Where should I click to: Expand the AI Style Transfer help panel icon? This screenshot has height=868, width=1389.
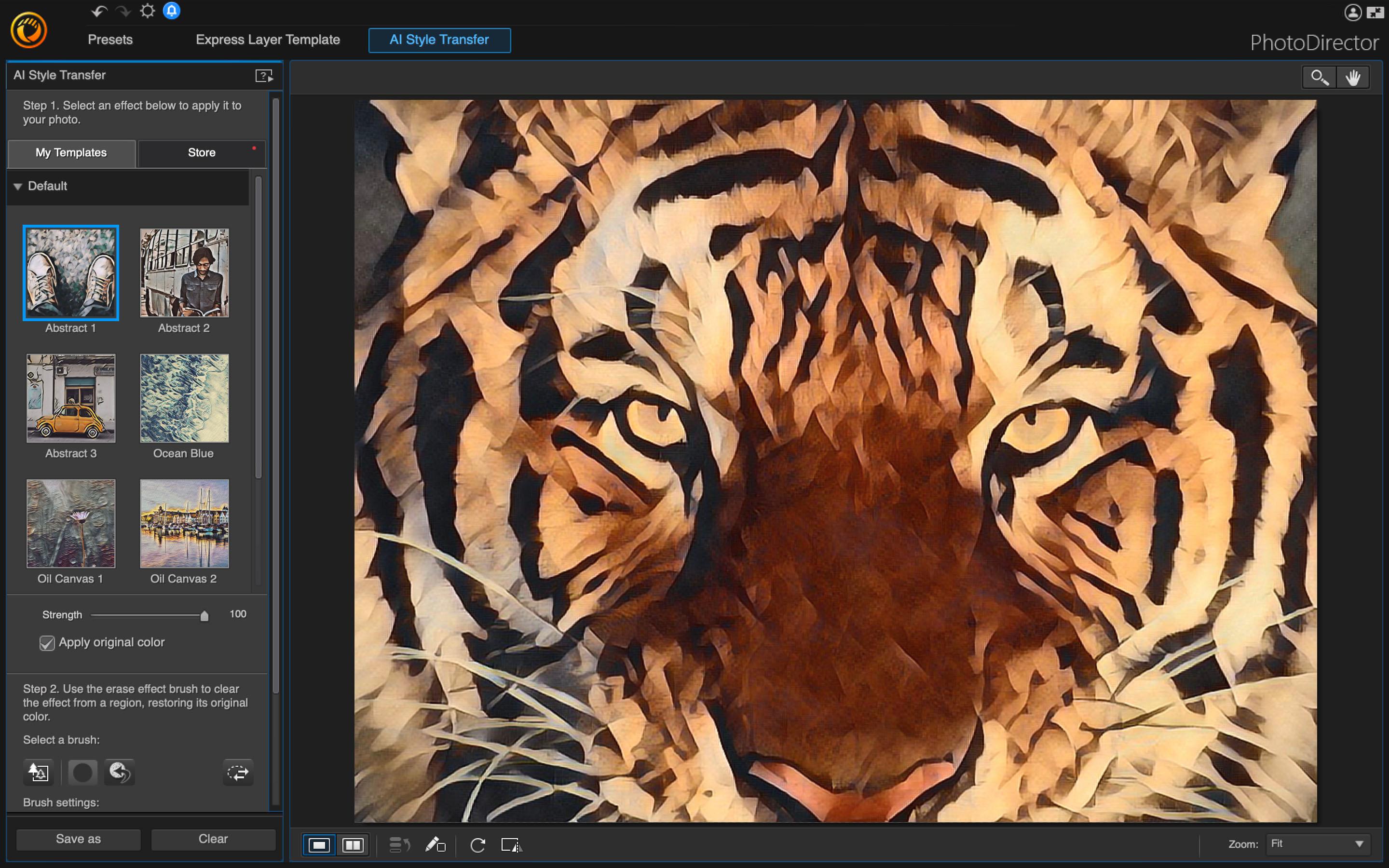pyautogui.click(x=263, y=76)
